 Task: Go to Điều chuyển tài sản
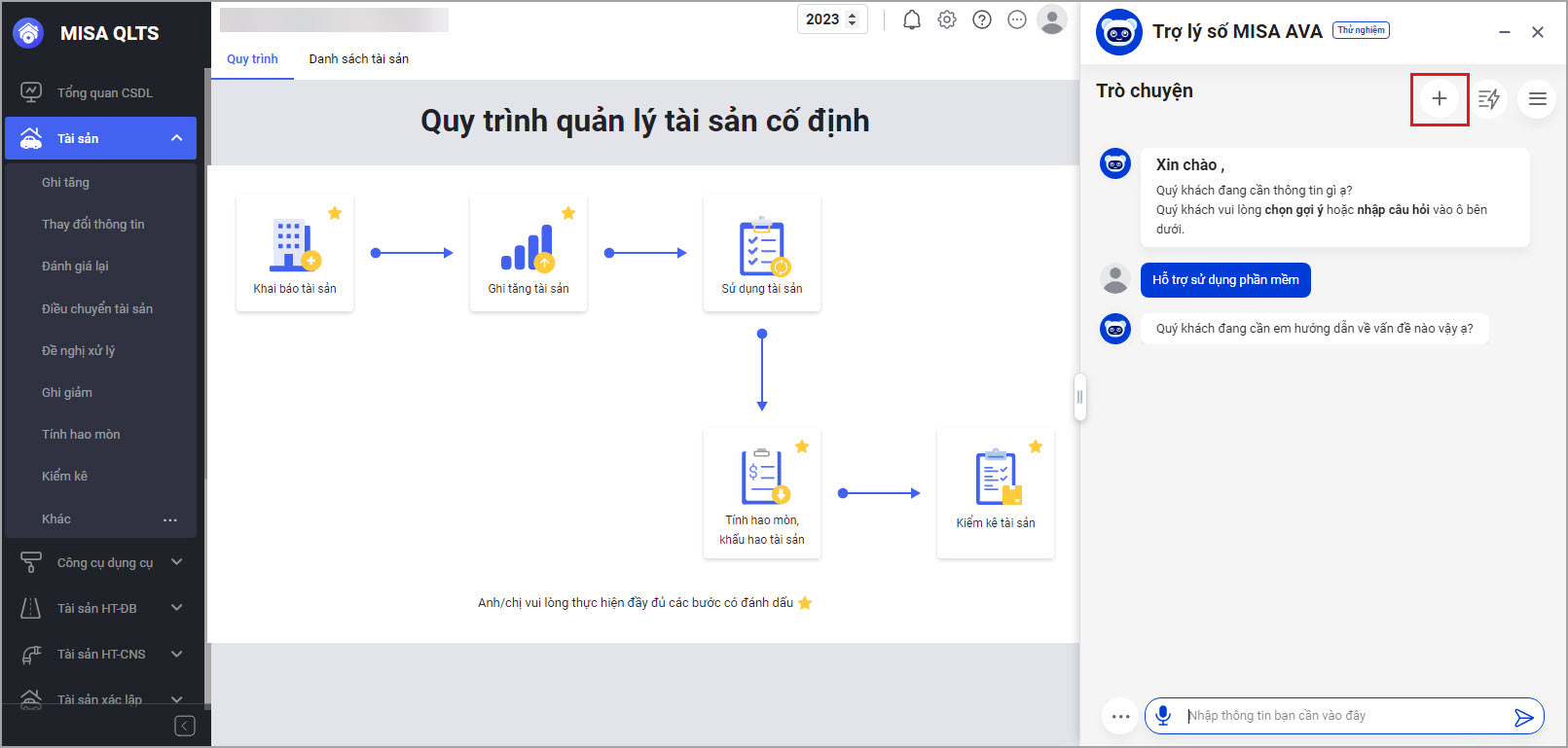pyautogui.click(x=97, y=308)
